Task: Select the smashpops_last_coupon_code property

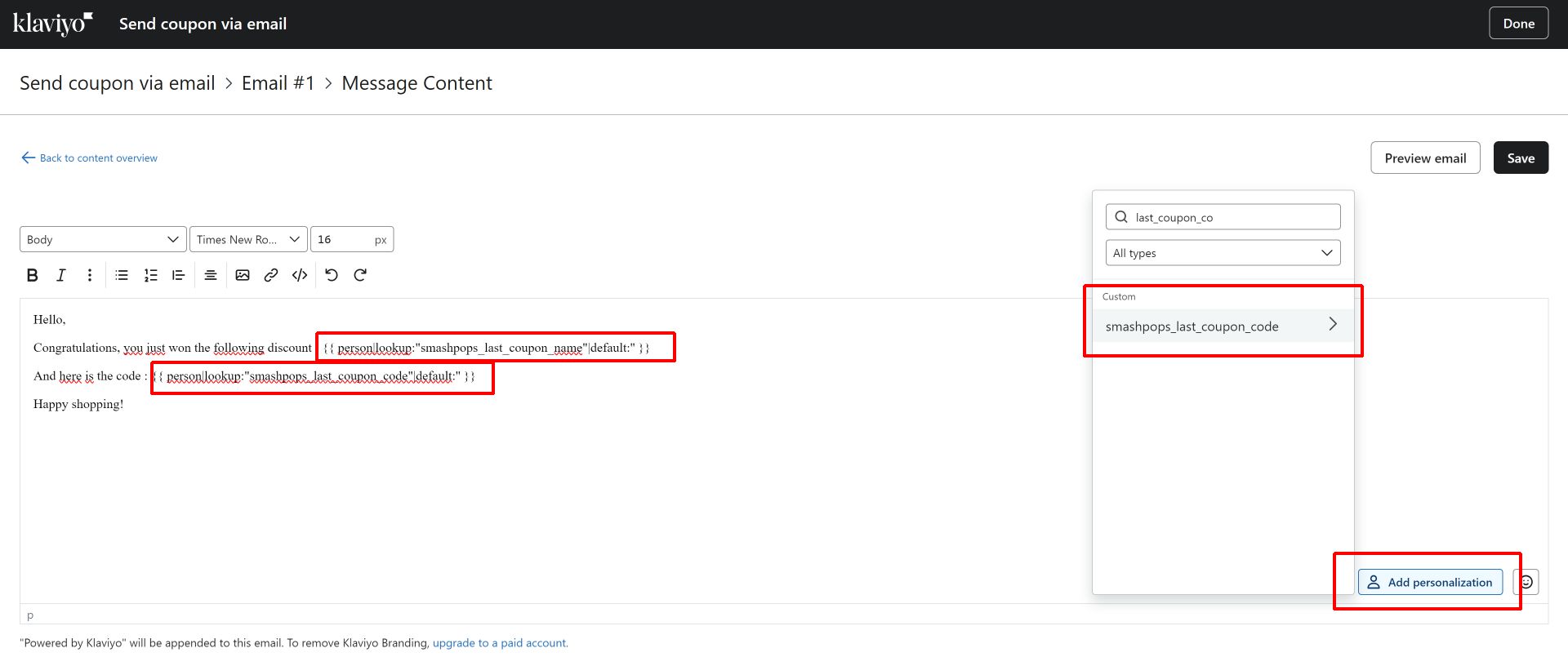Action: [1223, 326]
